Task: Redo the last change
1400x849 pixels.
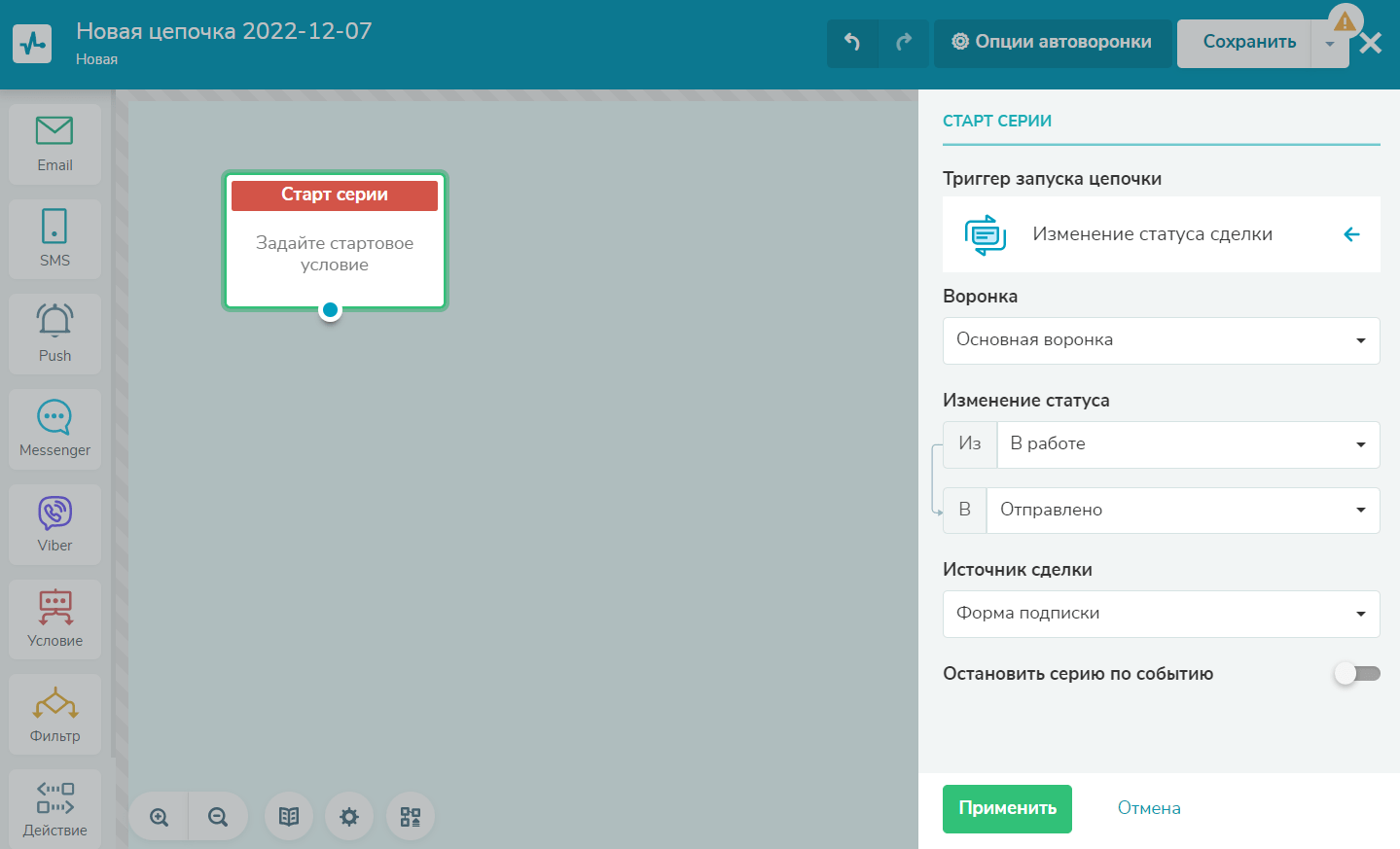Action: pos(904,43)
